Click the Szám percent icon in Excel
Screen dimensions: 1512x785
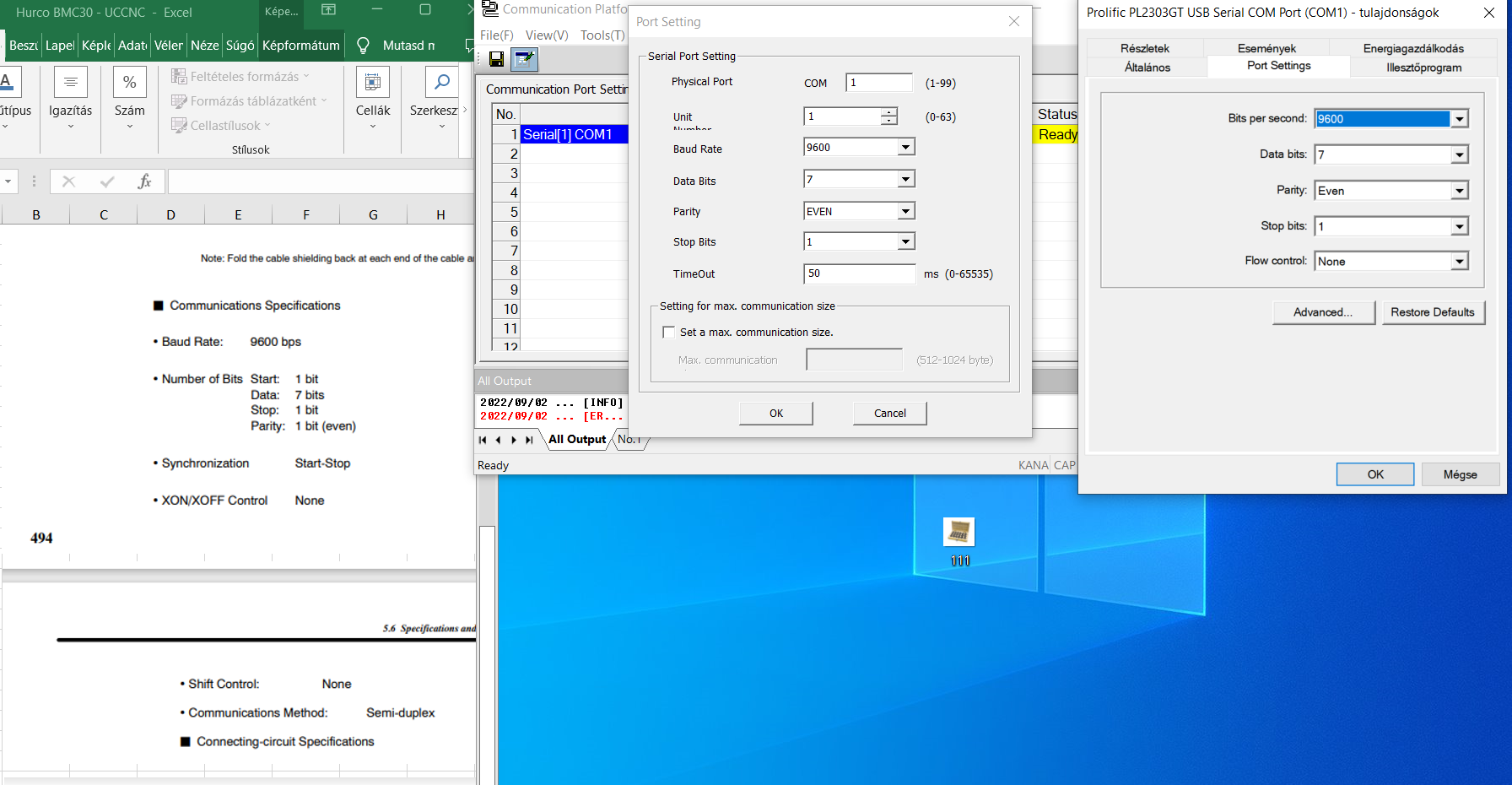[x=129, y=82]
